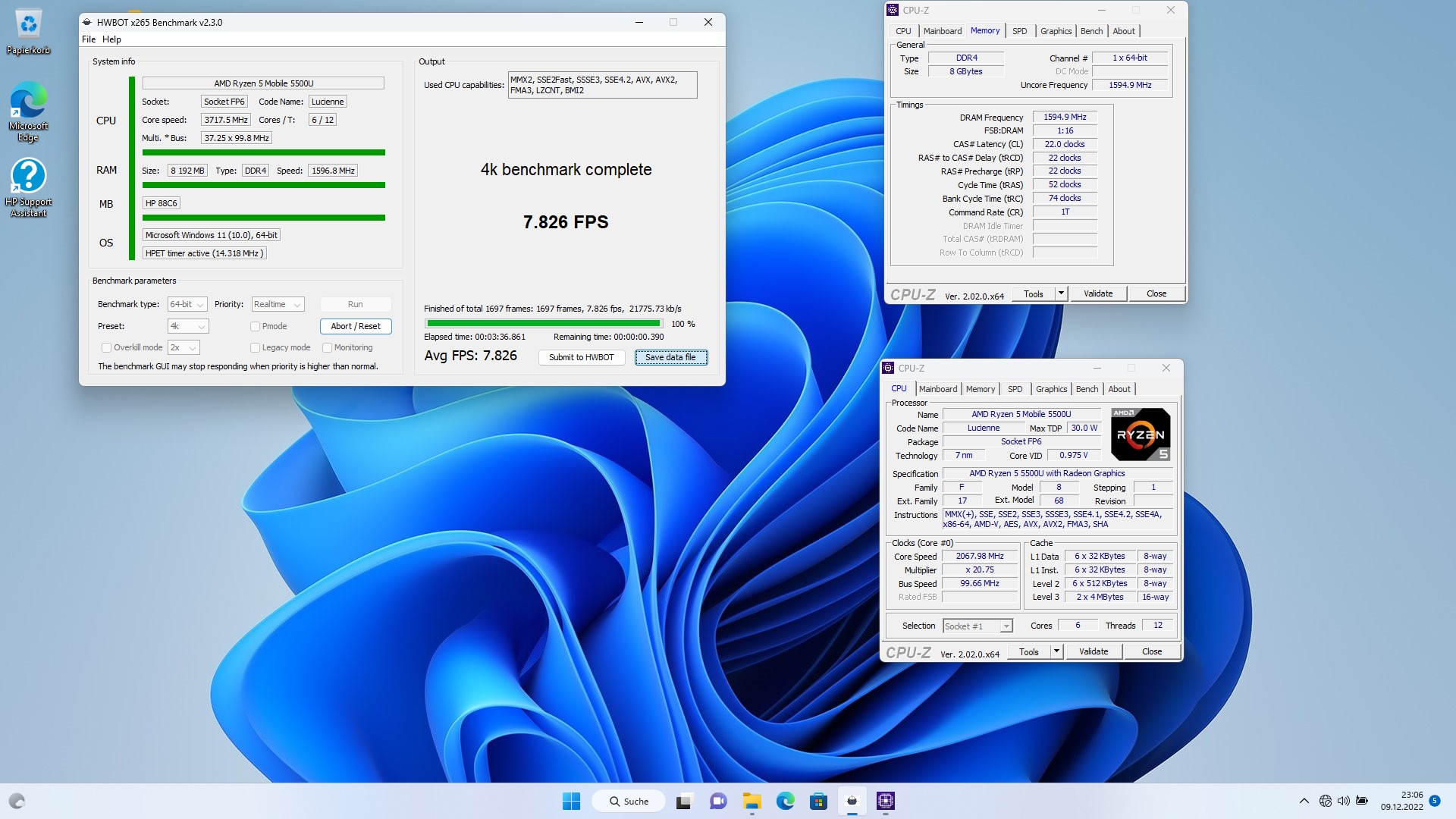
Task: Click the Used CPU capabilities text box
Action: click(x=602, y=85)
